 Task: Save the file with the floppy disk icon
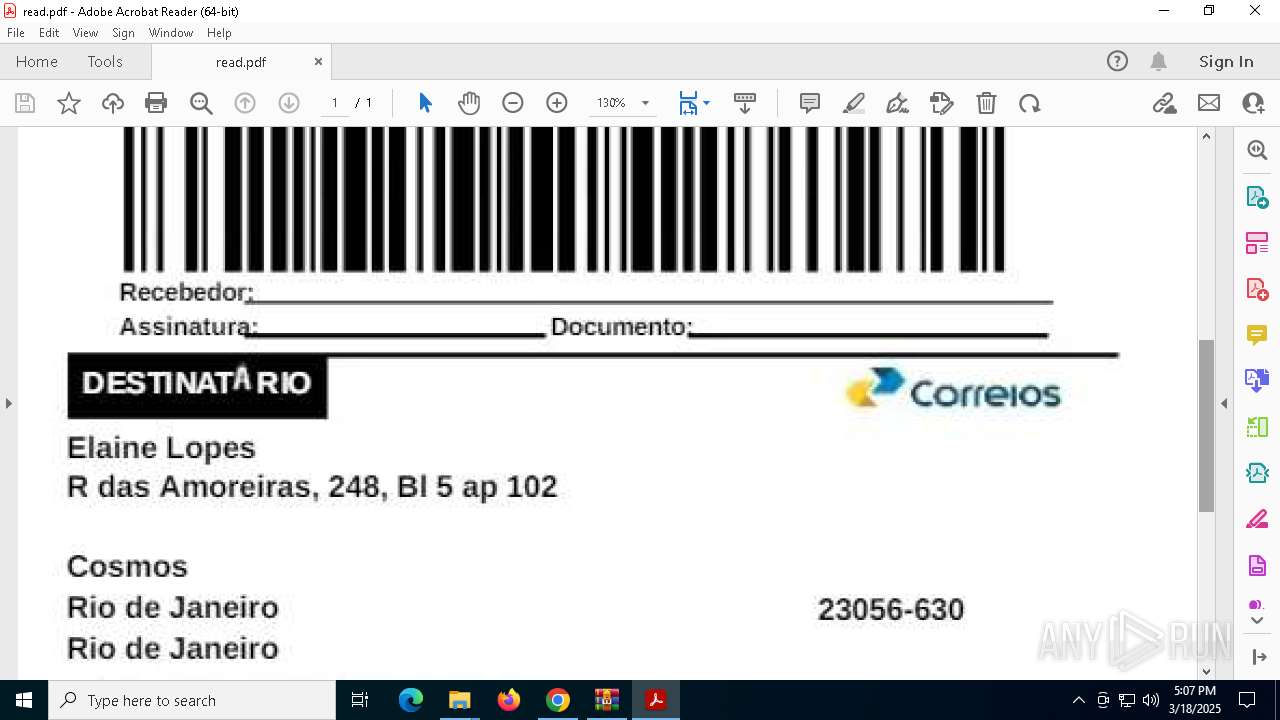[x=25, y=103]
